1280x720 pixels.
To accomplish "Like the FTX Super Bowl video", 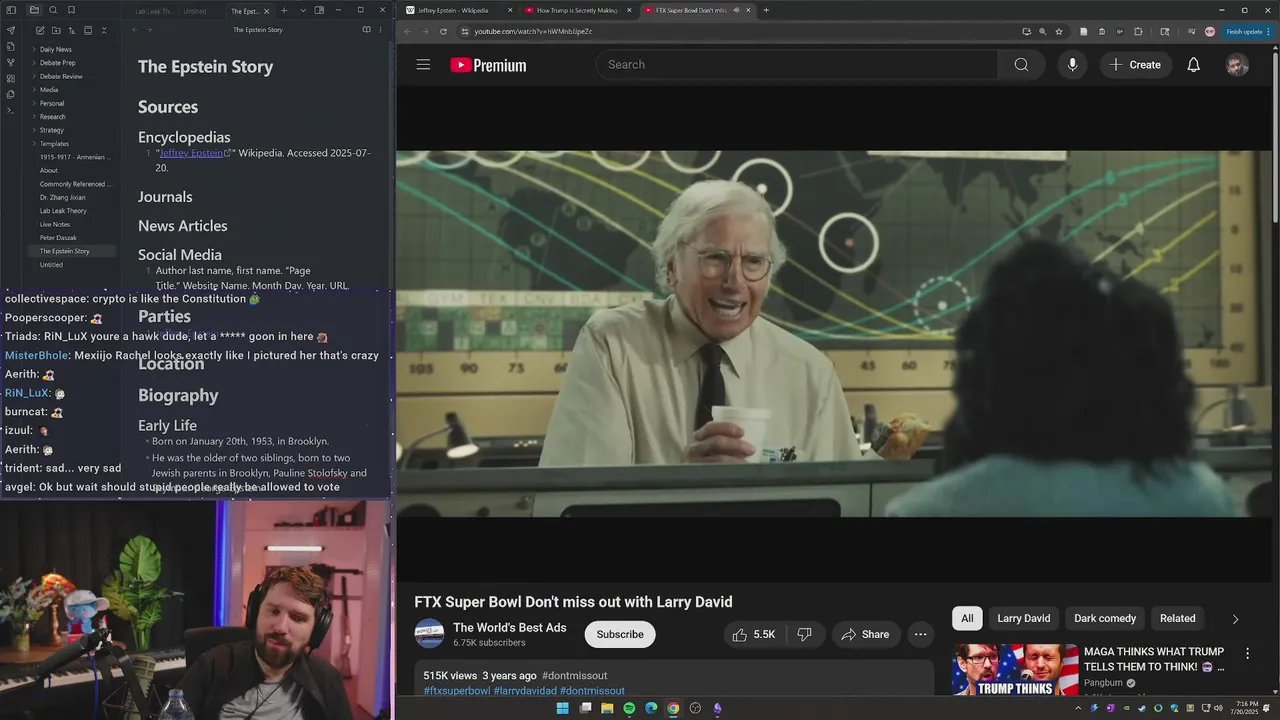I will tap(753, 634).
